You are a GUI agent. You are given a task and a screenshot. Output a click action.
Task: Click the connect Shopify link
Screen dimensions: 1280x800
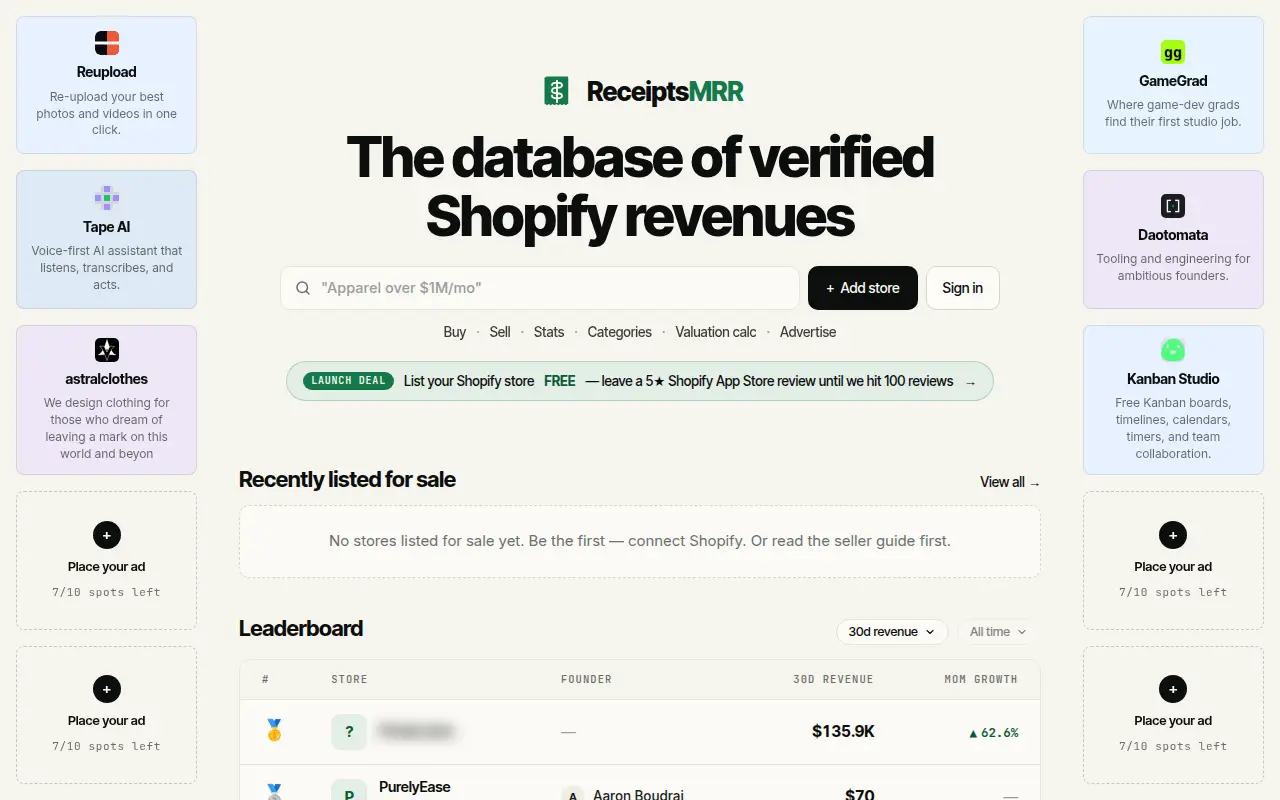[690, 541]
